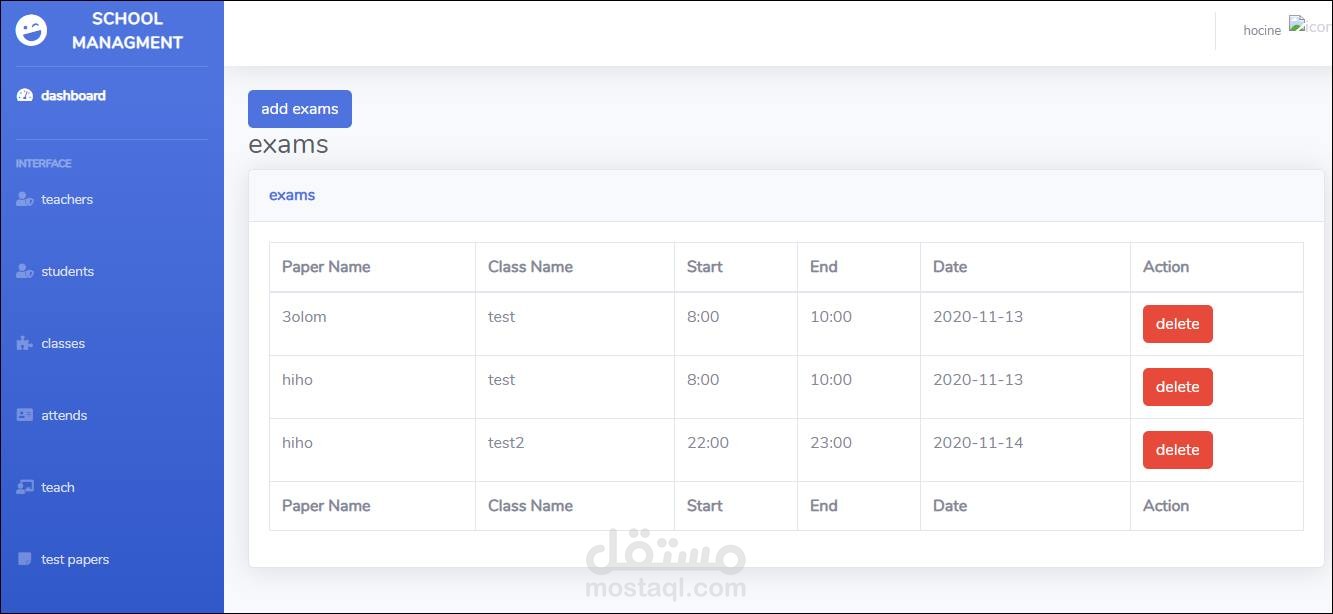The image size is (1333, 614).
Task: Click the teach chalkboard icon
Action: [x=25, y=488]
